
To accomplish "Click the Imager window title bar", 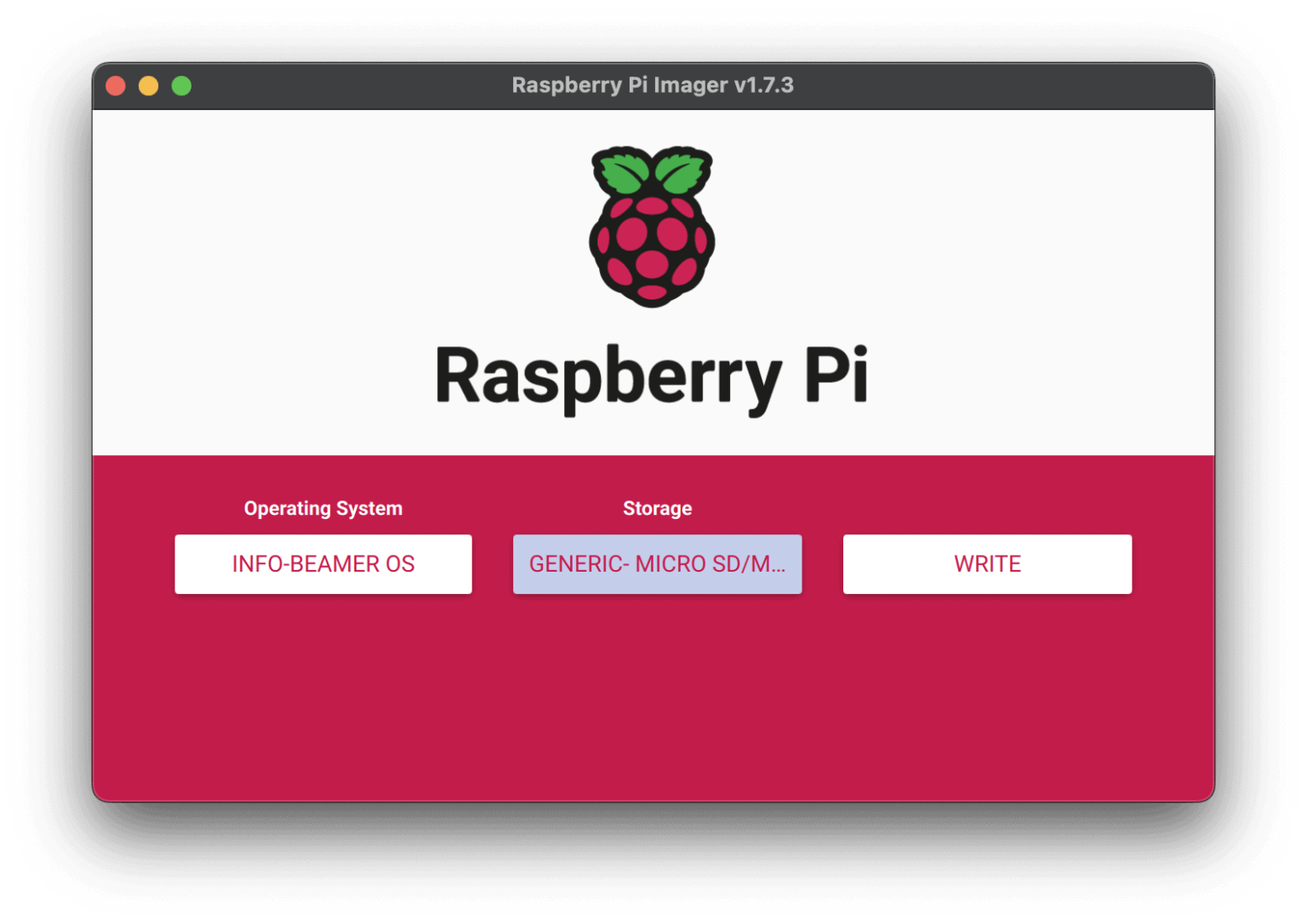I will pos(383,85).
